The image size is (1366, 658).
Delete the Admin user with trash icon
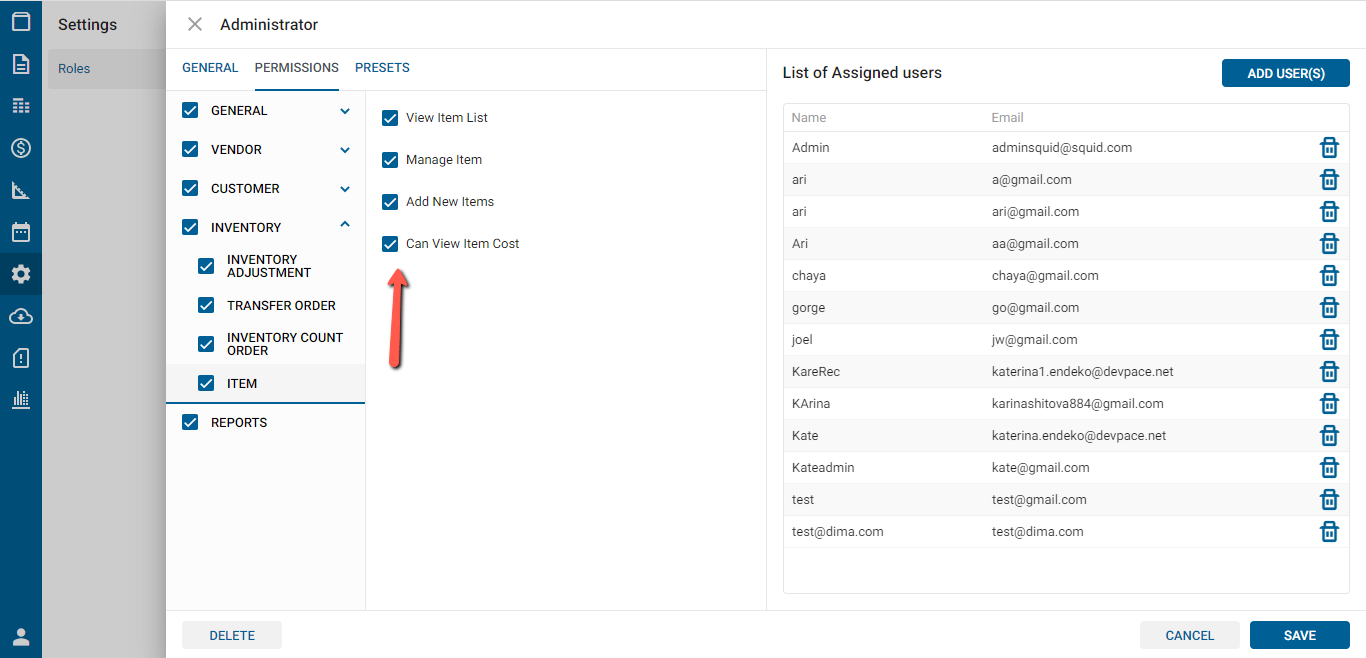pos(1329,148)
